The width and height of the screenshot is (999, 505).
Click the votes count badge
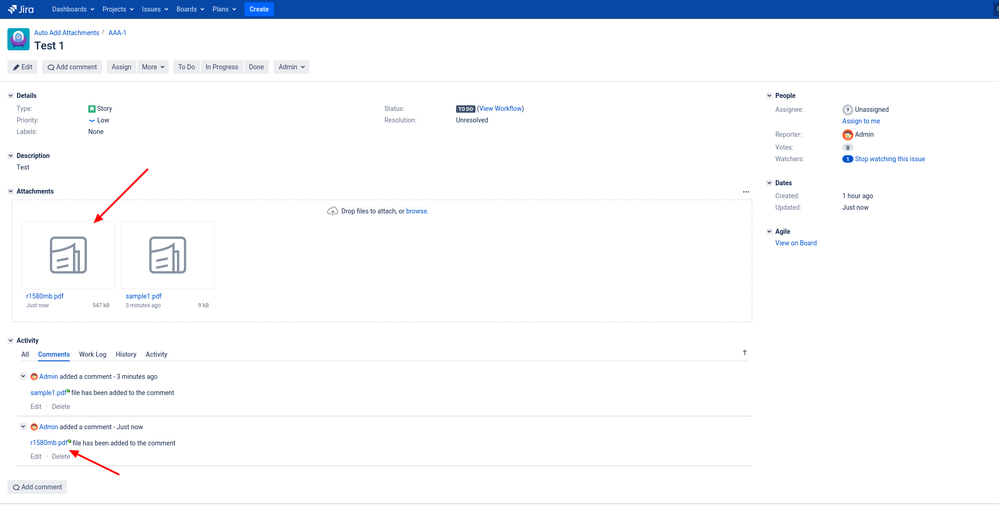click(847, 147)
